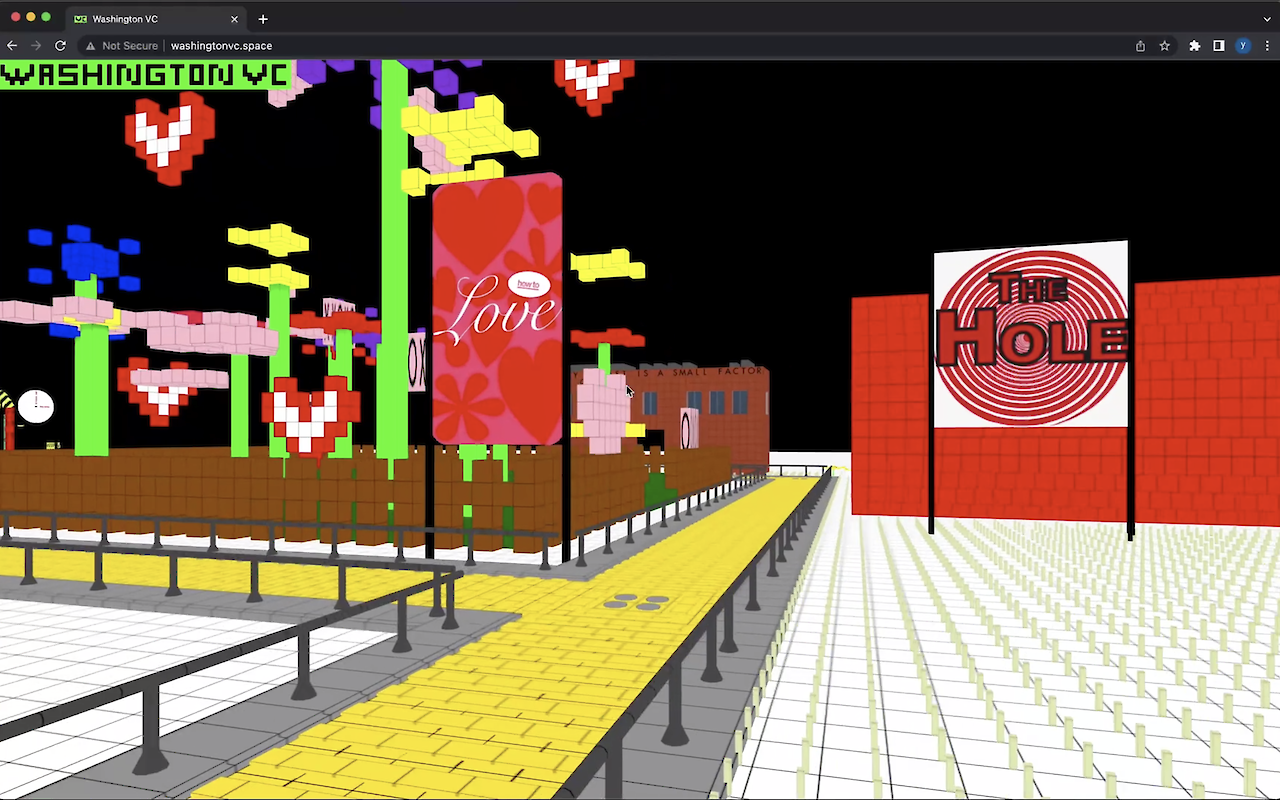The height and width of the screenshot is (800, 1280).
Task: Open the Chrome profile avatar
Action: point(1243,46)
